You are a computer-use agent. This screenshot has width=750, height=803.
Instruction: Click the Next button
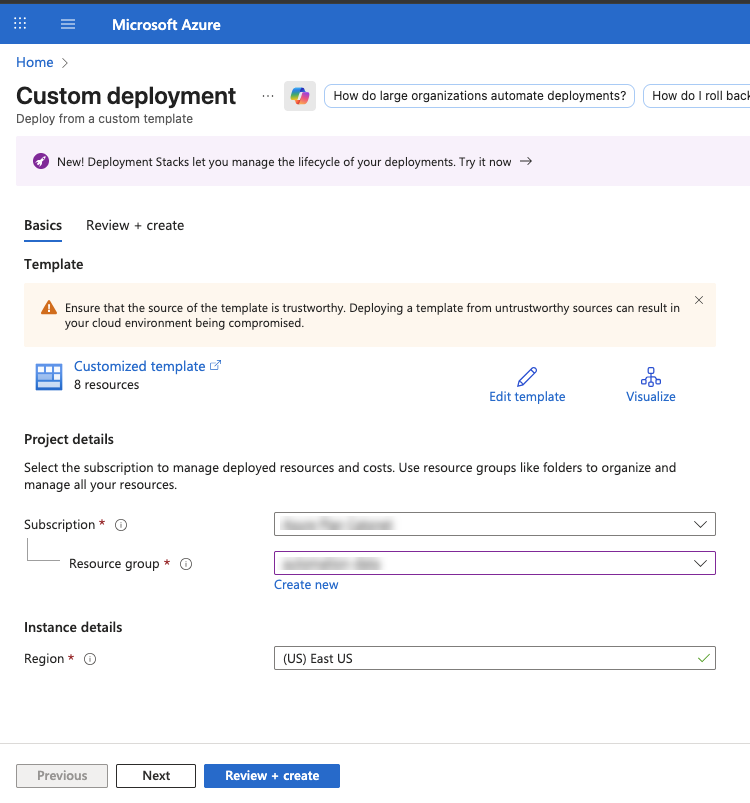click(x=155, y=775)
